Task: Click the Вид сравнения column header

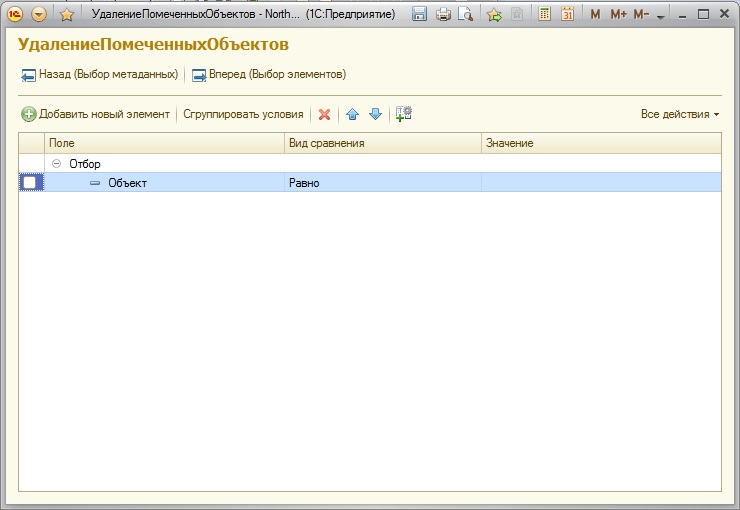Action: 383,143
